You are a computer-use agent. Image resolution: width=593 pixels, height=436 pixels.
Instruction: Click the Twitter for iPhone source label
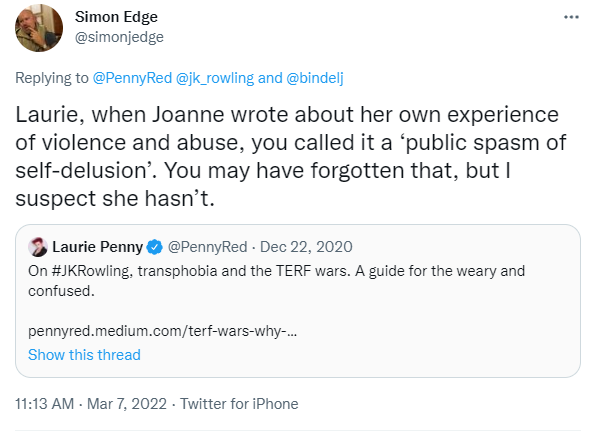(x=239, y=404)
